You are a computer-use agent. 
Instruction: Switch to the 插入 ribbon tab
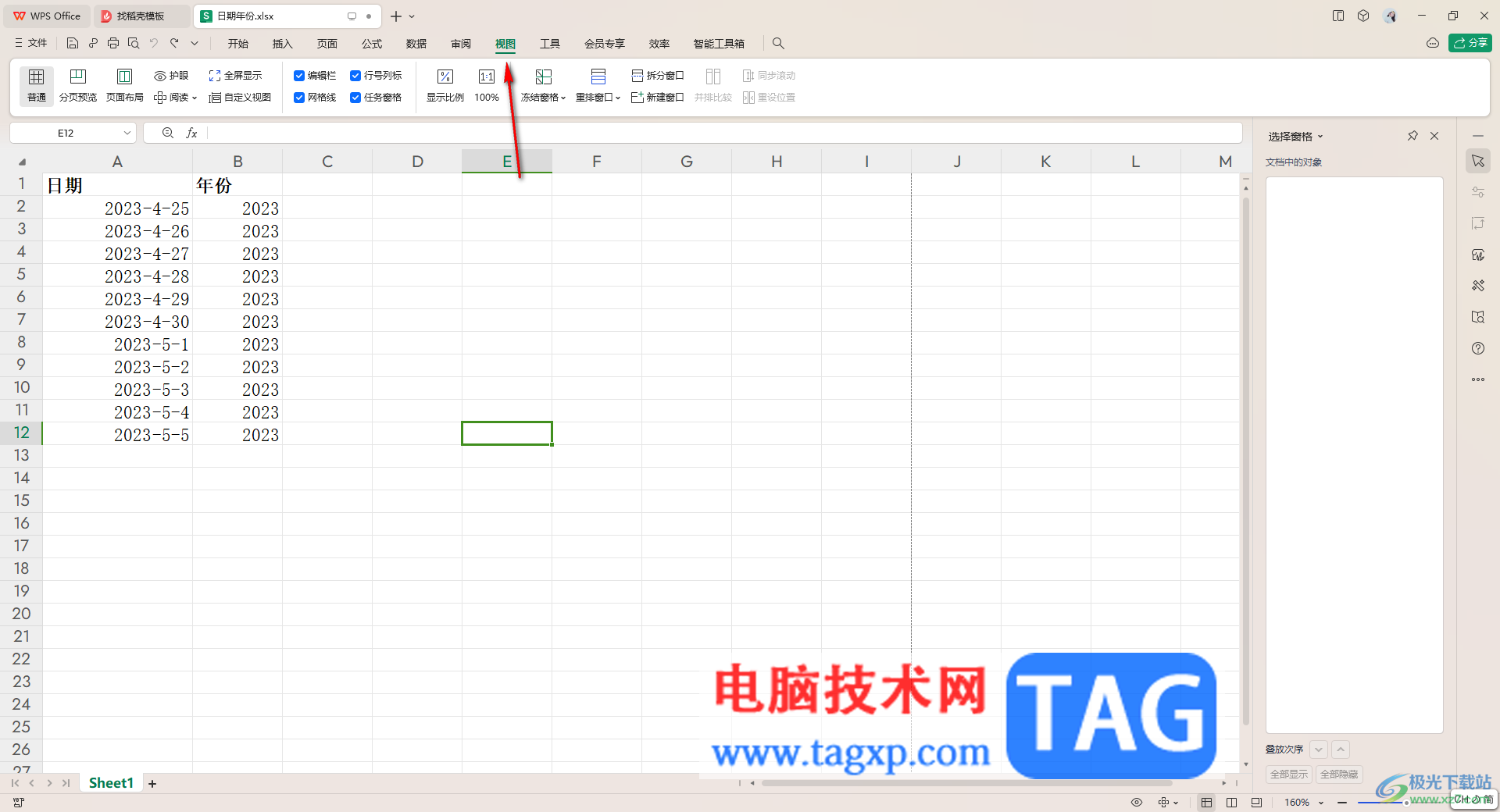[x=282, y=44]
